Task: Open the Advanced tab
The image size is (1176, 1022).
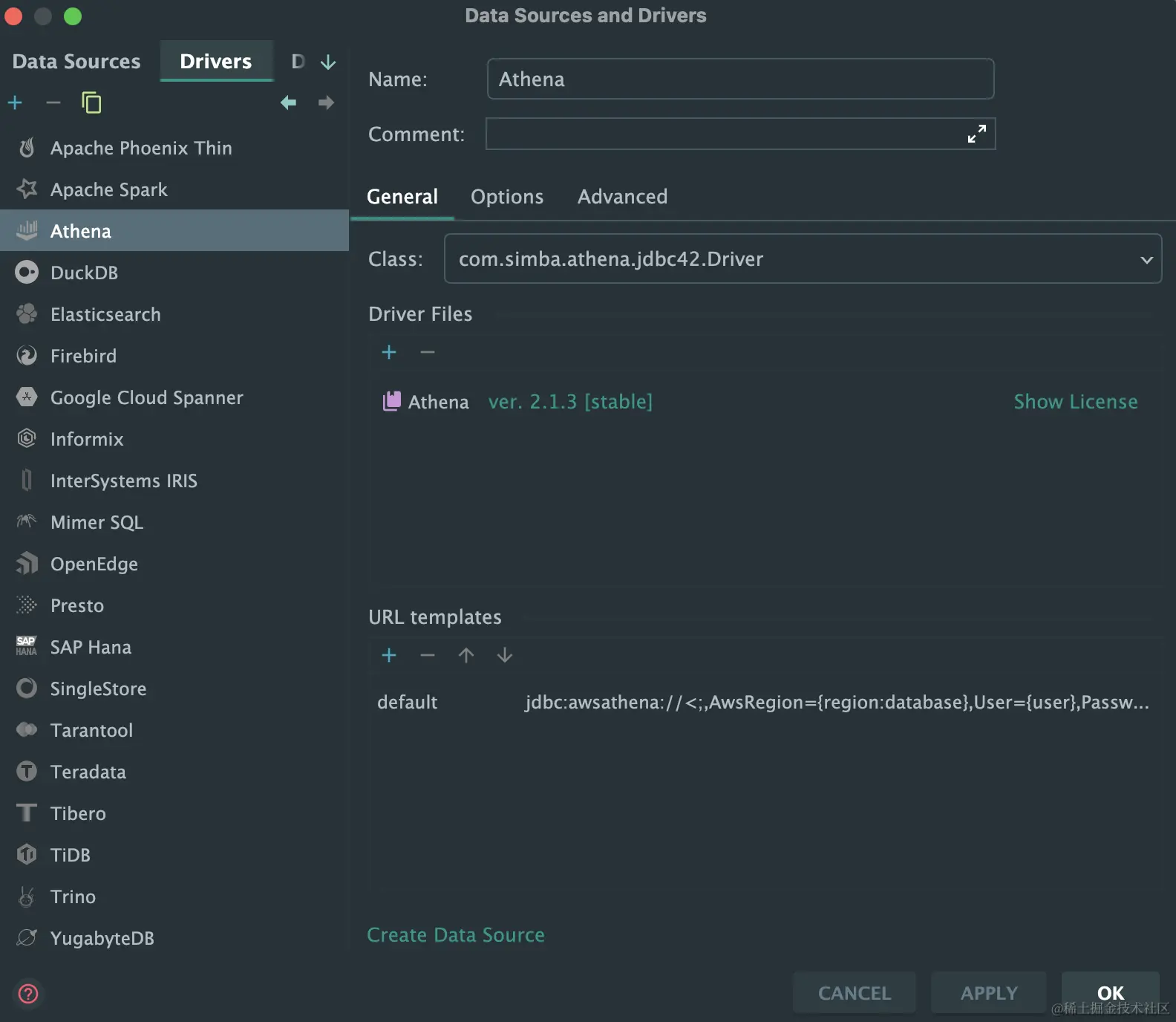Action: tap(622, 197)
